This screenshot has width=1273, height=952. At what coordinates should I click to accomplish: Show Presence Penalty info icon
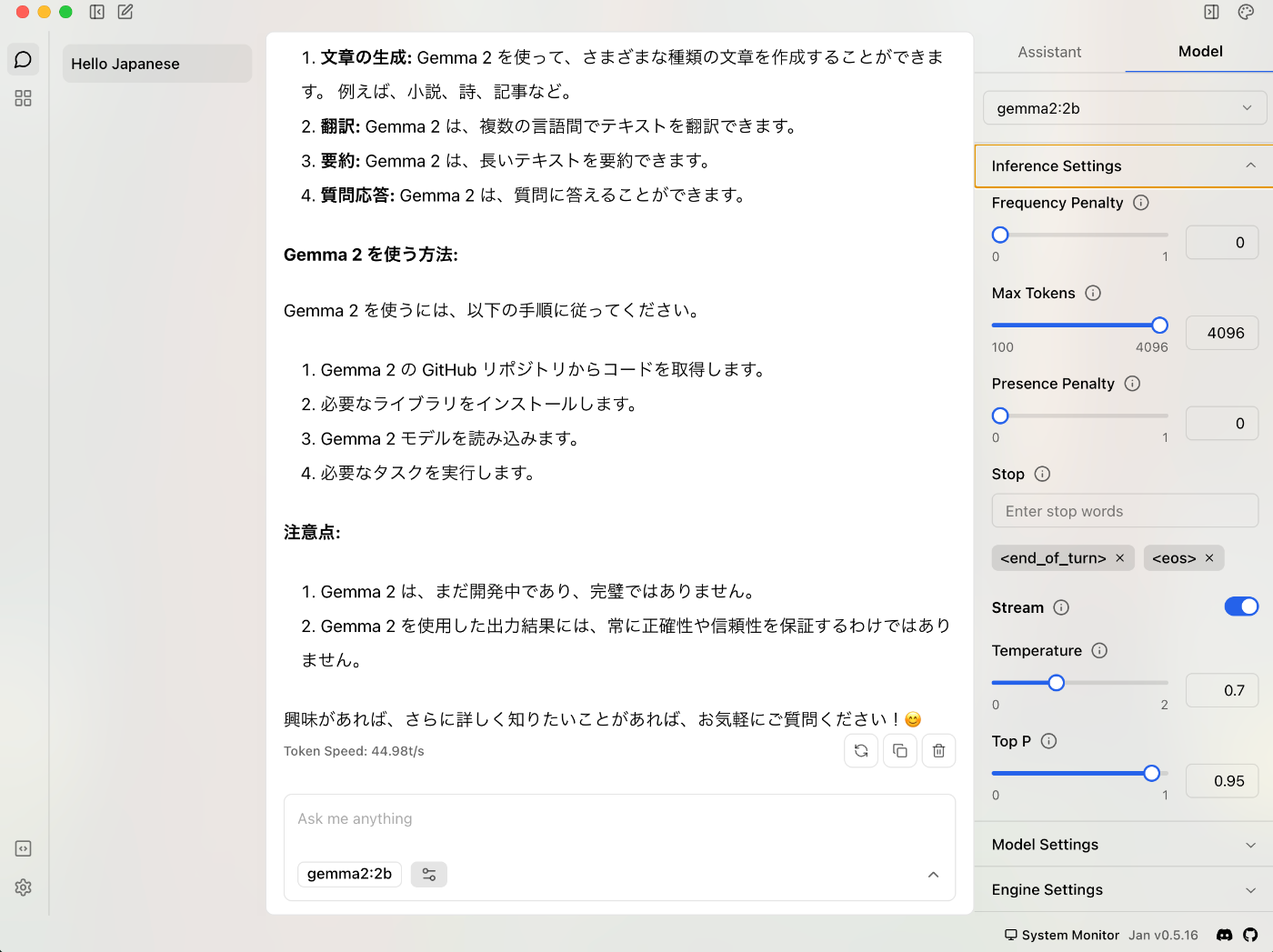[x=1132, y=384]
